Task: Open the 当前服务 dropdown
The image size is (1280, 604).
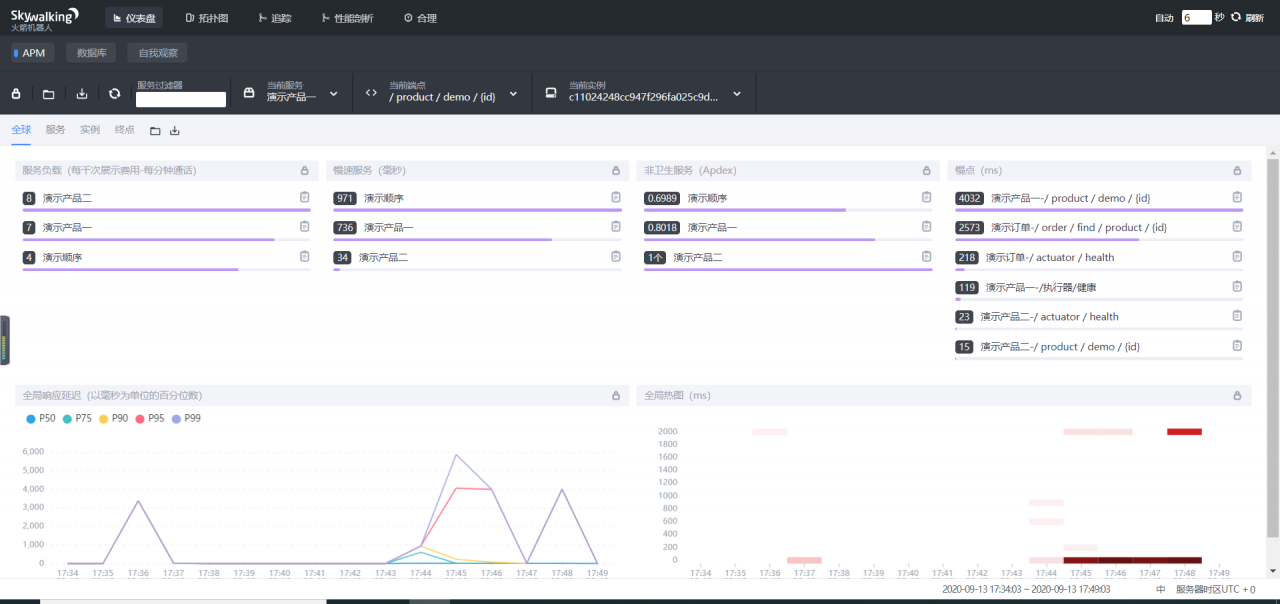Action: (x=333, y=93)
